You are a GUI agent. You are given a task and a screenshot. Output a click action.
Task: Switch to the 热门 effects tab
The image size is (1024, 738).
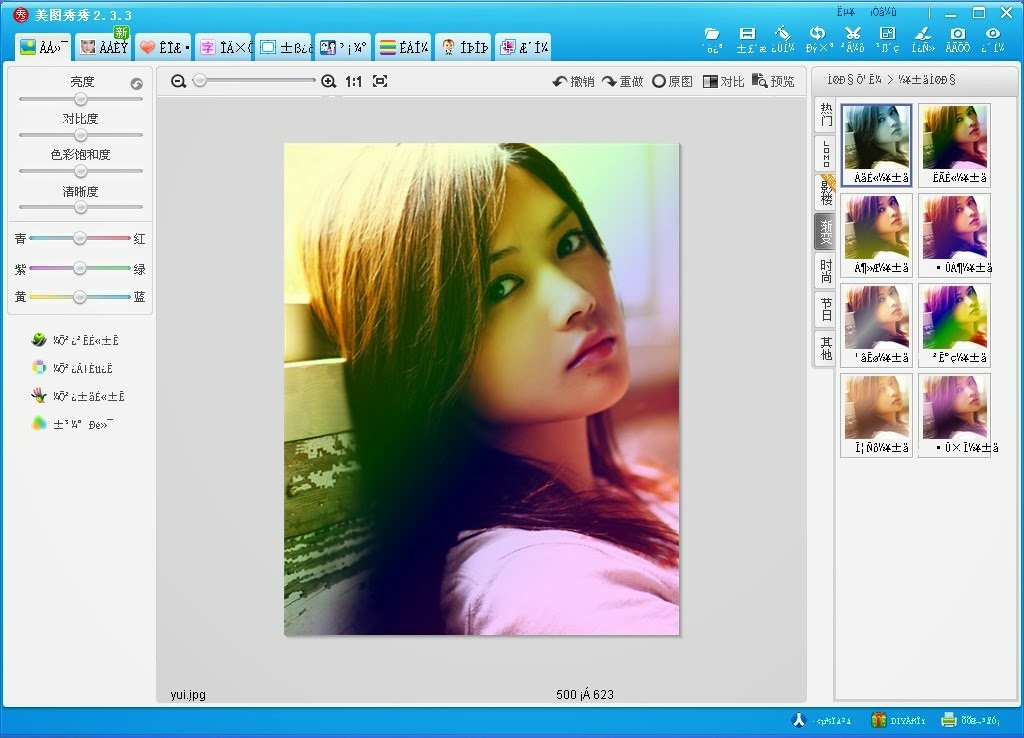[826, 114]
